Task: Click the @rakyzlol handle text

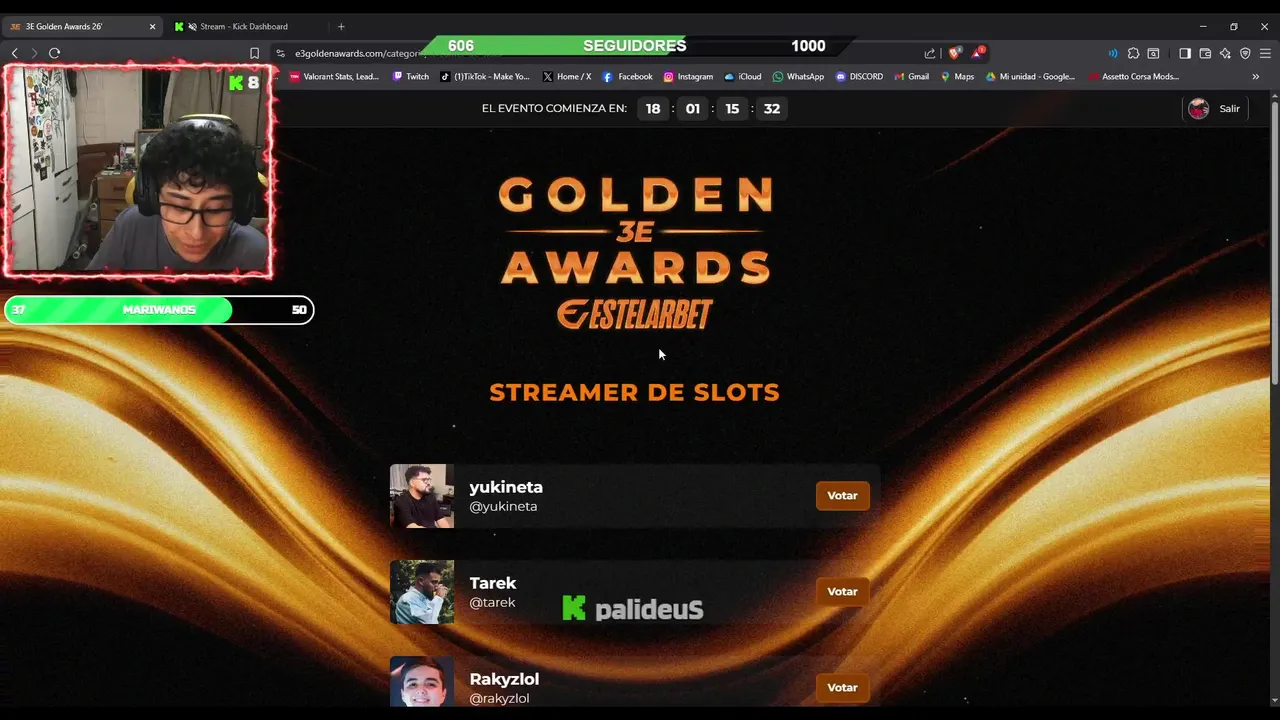Action: [x=499, y=698]
